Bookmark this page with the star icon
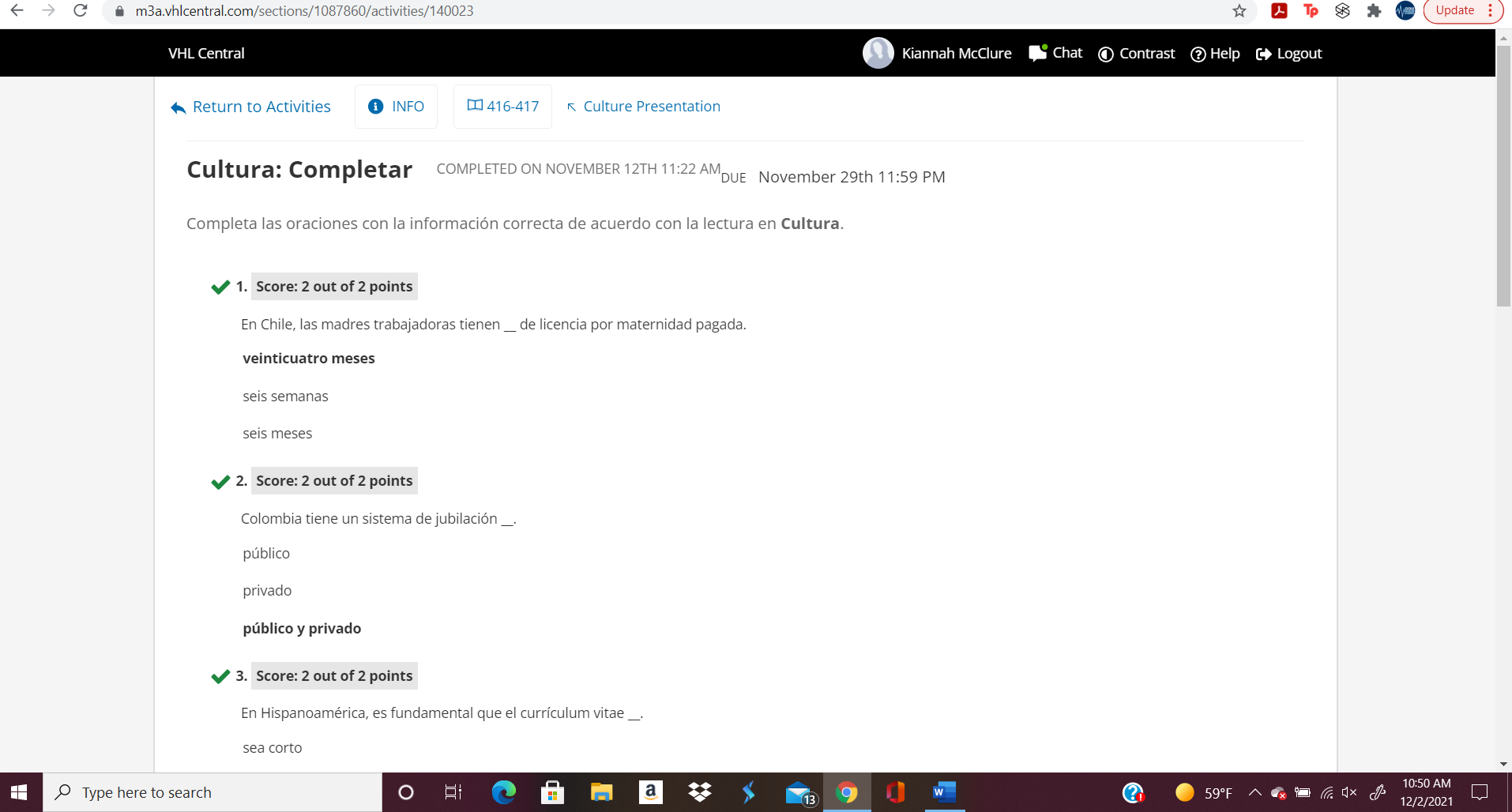Viewport: 1512px width, 812px height. [1239, 11]
